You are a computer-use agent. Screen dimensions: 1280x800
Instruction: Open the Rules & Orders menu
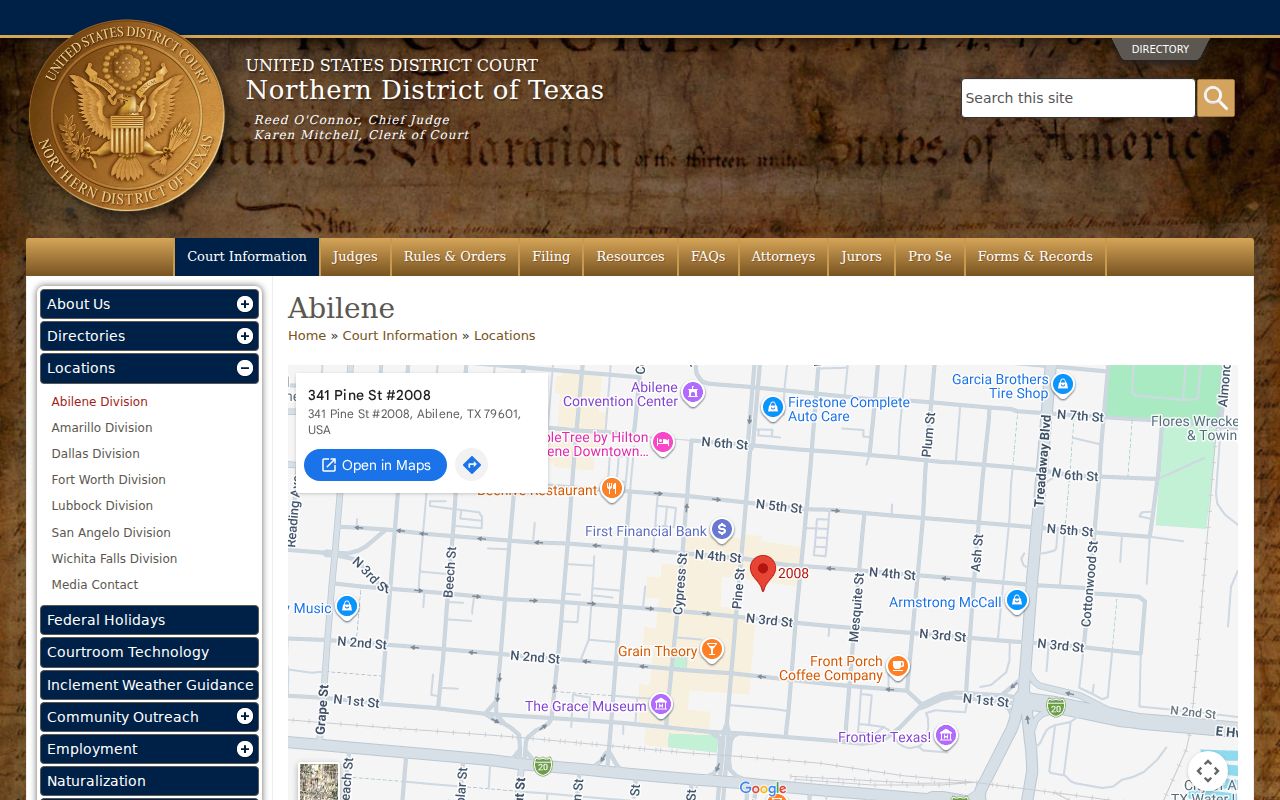(x=455, y=257)
